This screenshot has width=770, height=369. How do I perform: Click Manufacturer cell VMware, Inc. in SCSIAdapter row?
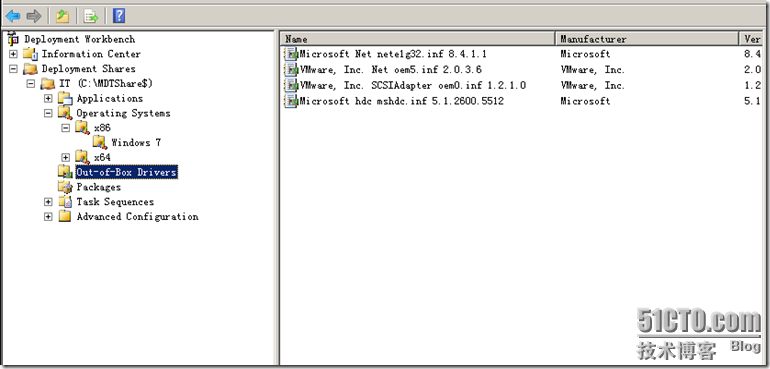point(593,85)
